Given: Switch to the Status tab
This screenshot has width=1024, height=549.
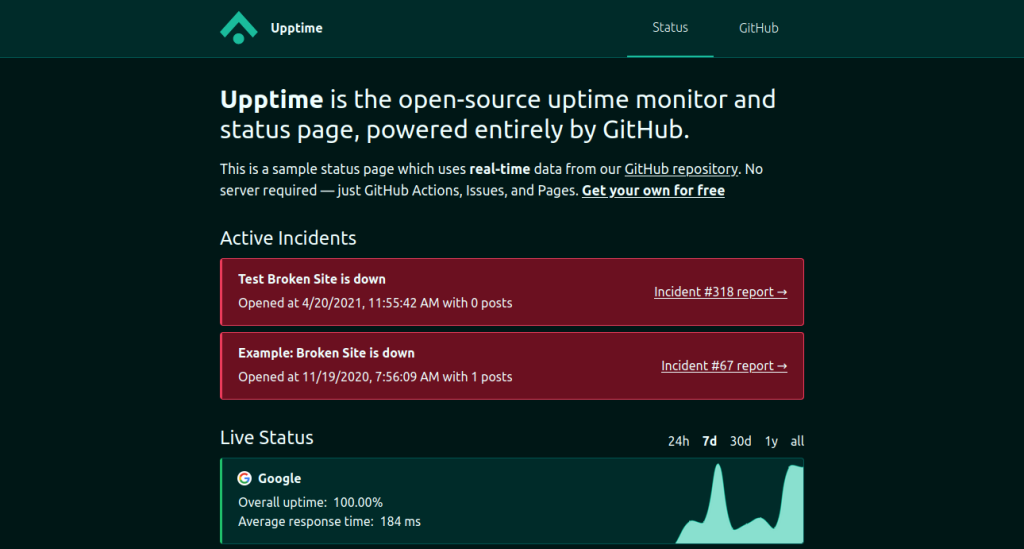Looking at the screenshot, I should 670,28.
